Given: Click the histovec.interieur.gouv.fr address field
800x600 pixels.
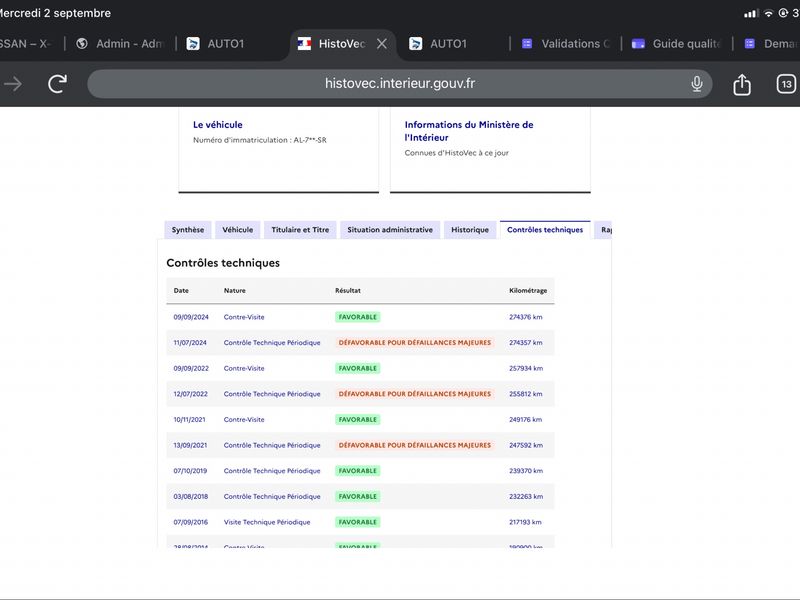Looking at the screenshot, I should pos(400,84).
